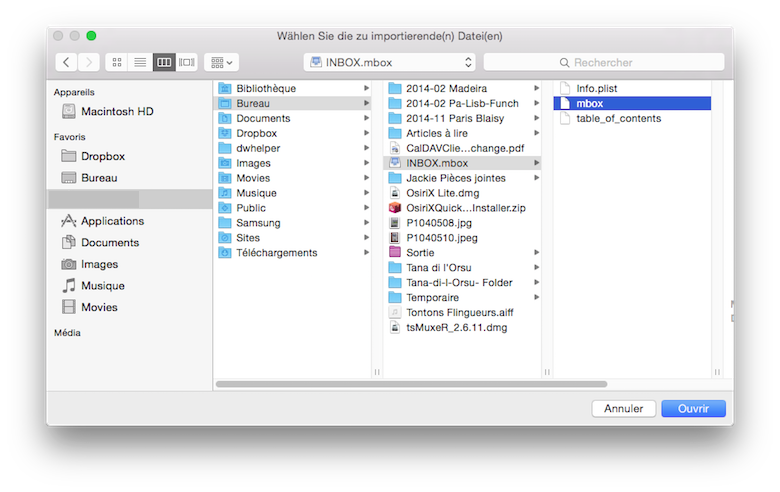Click the horizontal scrollbar below columns

411,384
